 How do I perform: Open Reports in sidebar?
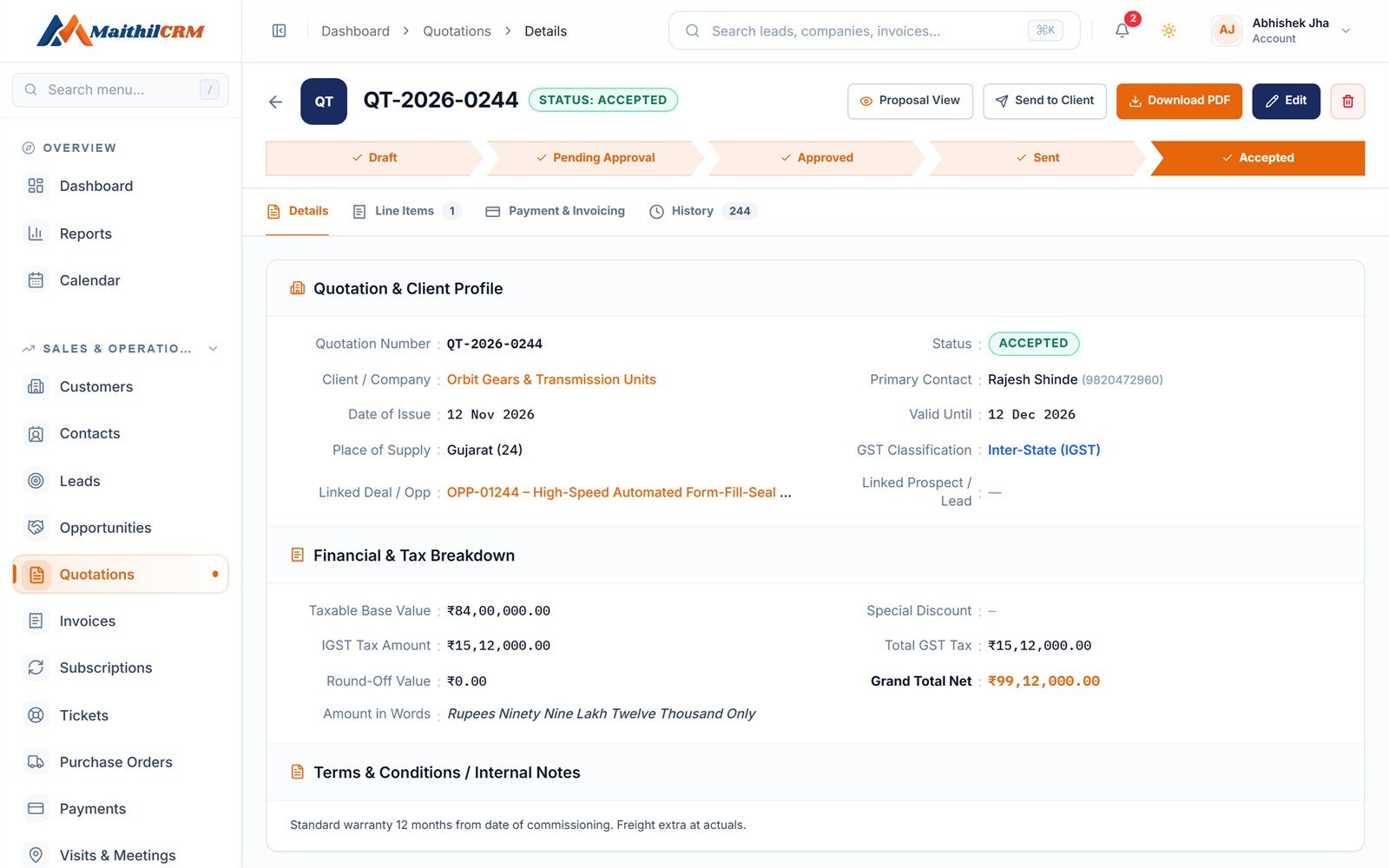(121, 233)
